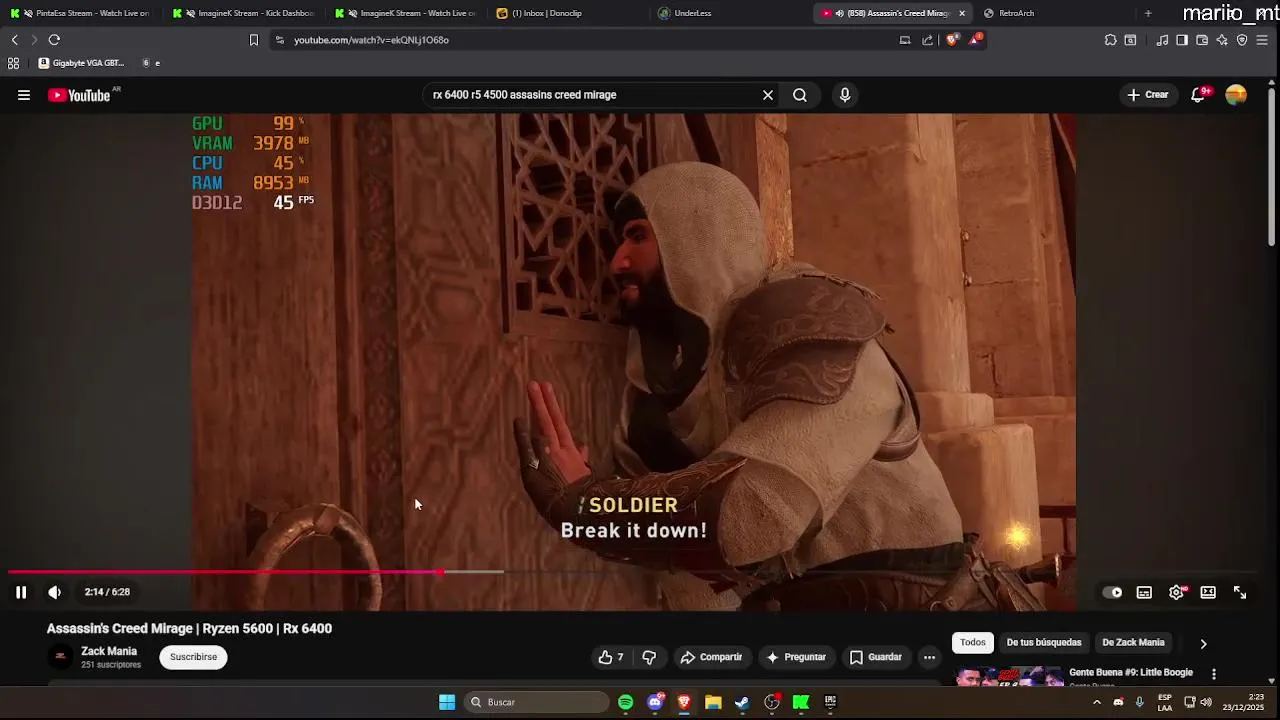The width and height of the screenshot is (1280, 720).
Task: Select the De tus búsquedas chip
Action: (1044, 643)
